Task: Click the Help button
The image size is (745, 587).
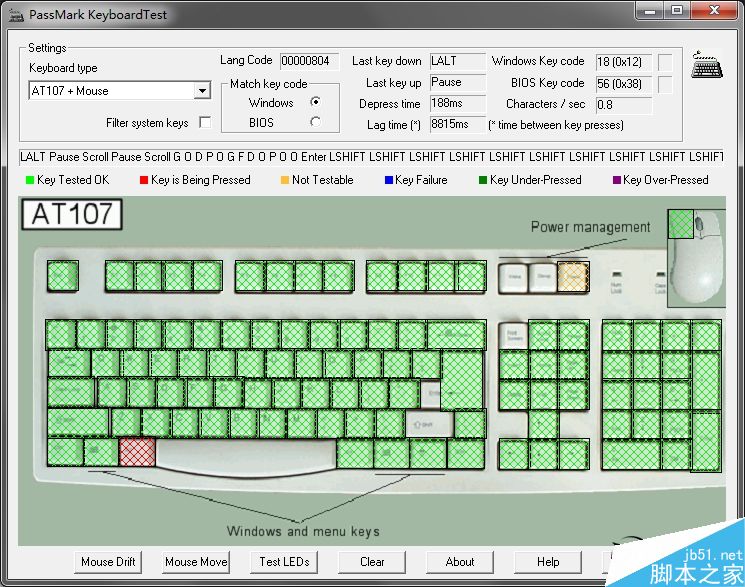Action: tap(548, 562)
